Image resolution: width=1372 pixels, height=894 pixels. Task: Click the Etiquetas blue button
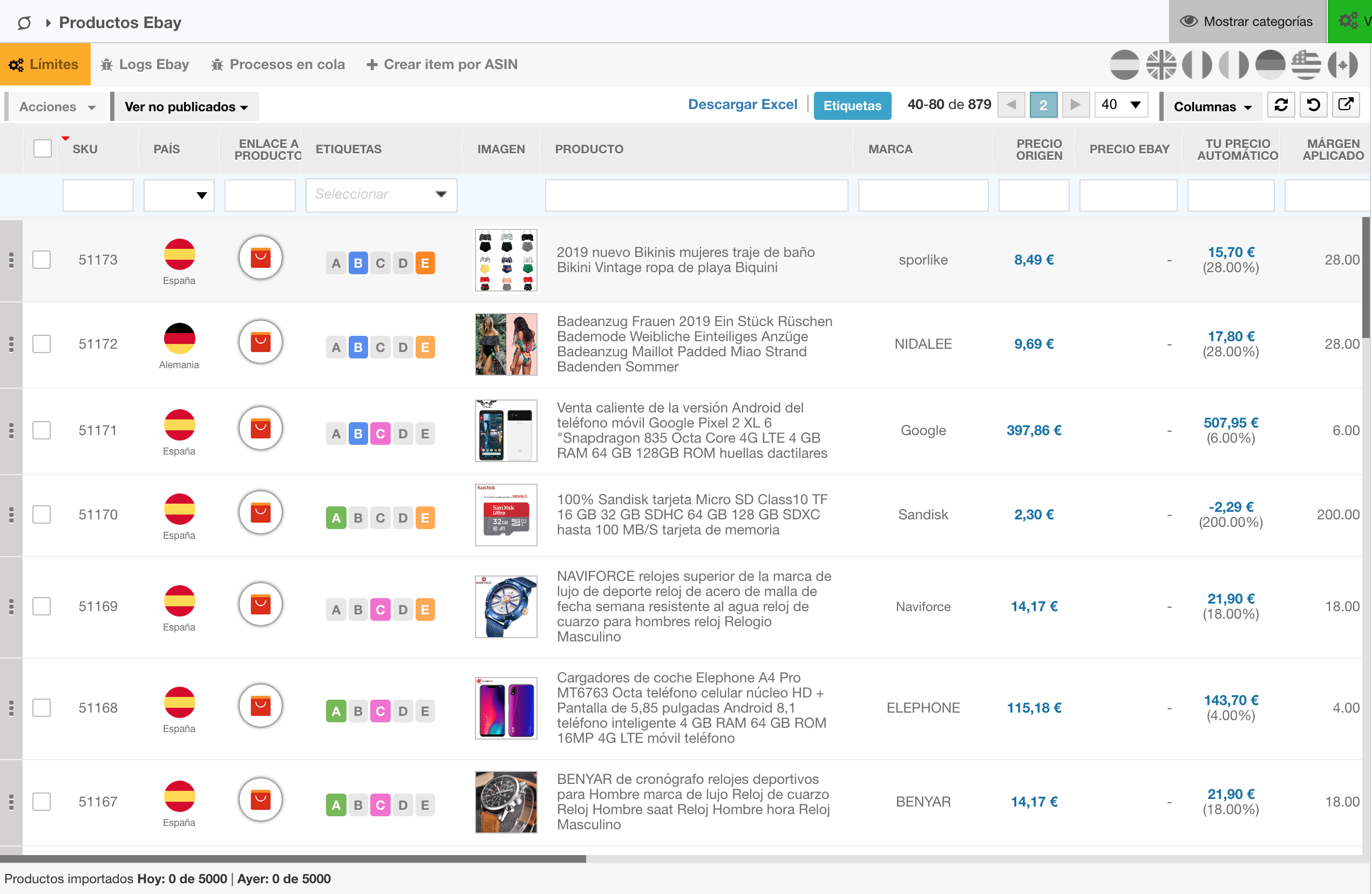point(852,106)
